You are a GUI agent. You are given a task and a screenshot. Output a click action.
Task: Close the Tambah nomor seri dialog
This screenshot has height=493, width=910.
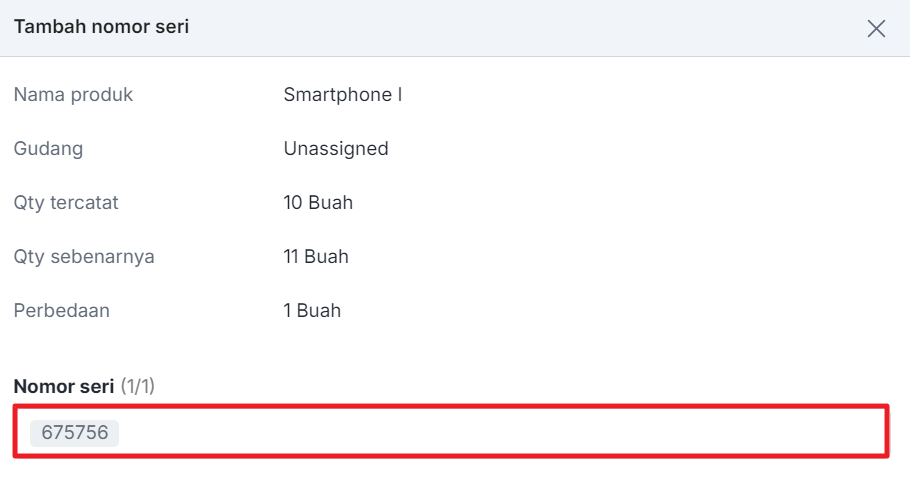coord(876,28)
